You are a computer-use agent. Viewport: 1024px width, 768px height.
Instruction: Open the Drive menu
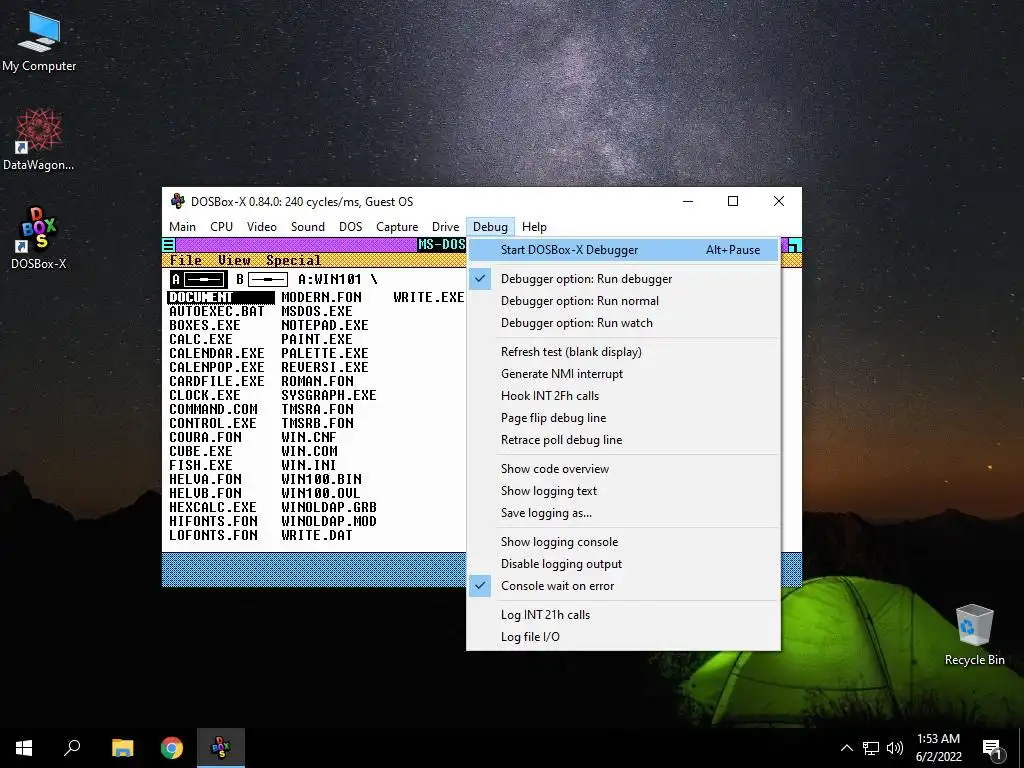click(x=445, y=227)
